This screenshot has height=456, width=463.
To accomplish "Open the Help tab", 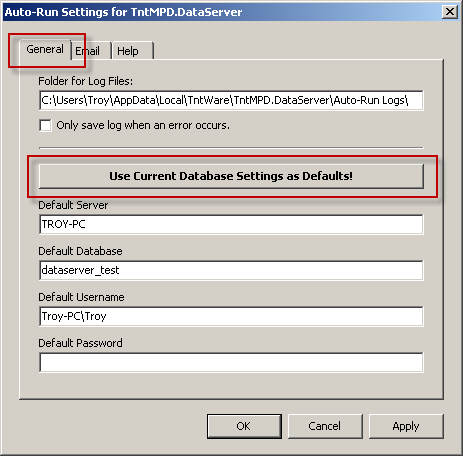I will pos(133,51).
